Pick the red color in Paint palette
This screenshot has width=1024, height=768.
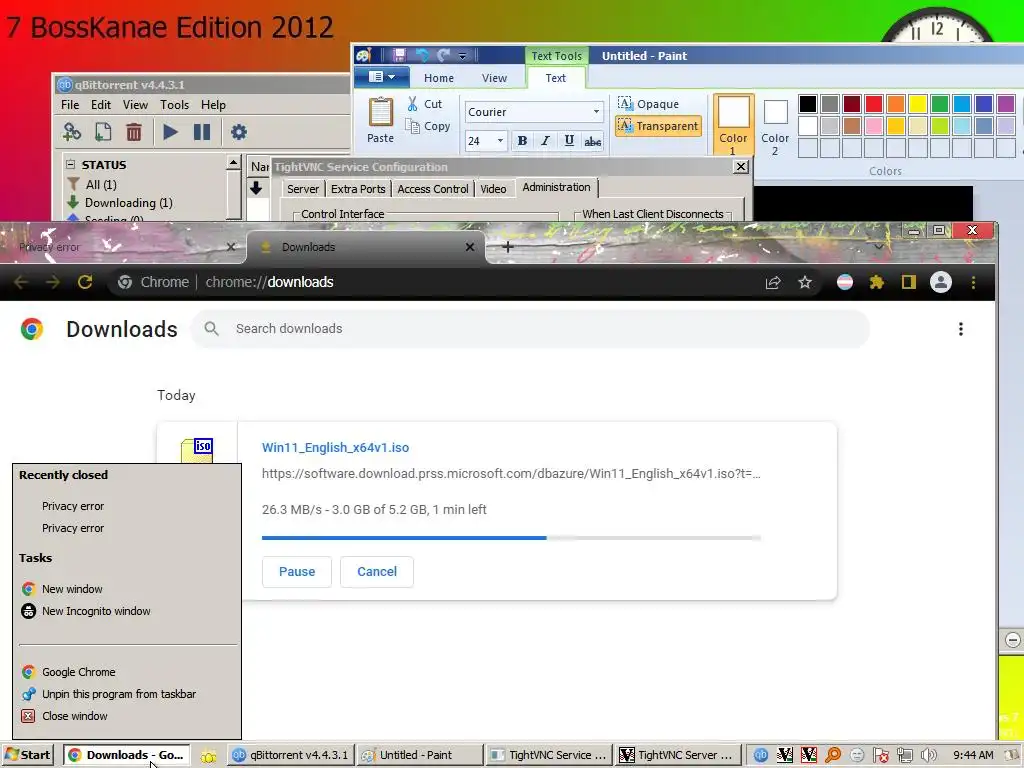[874, 103]
